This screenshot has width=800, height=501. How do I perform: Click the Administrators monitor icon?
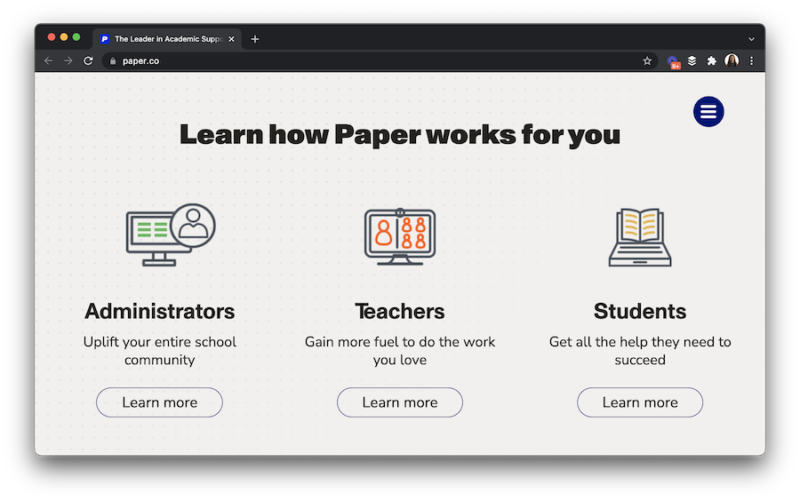(x=169, y=235)
